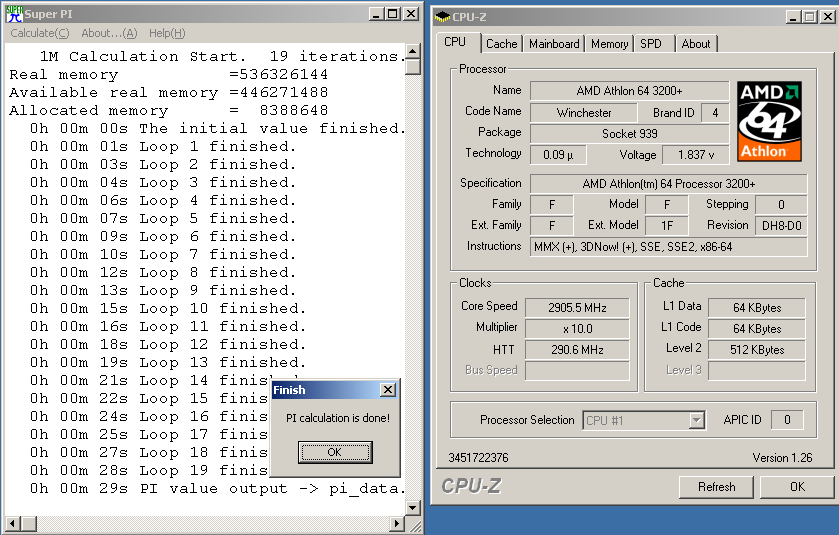This screenshot has height=535, width=839.
Task: Click the APIC ID value 0
Action: coord(787,420)
